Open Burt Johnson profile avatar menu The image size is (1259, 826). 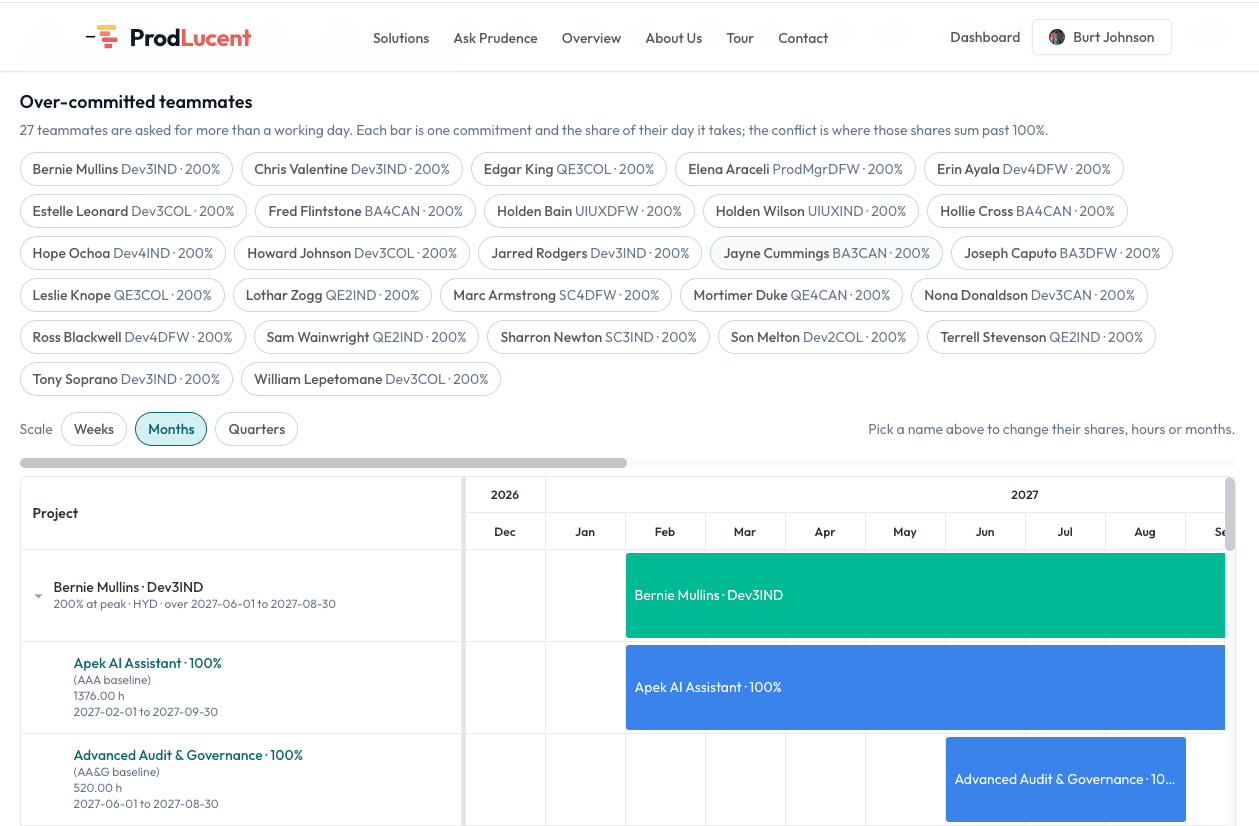point(1101,37)
